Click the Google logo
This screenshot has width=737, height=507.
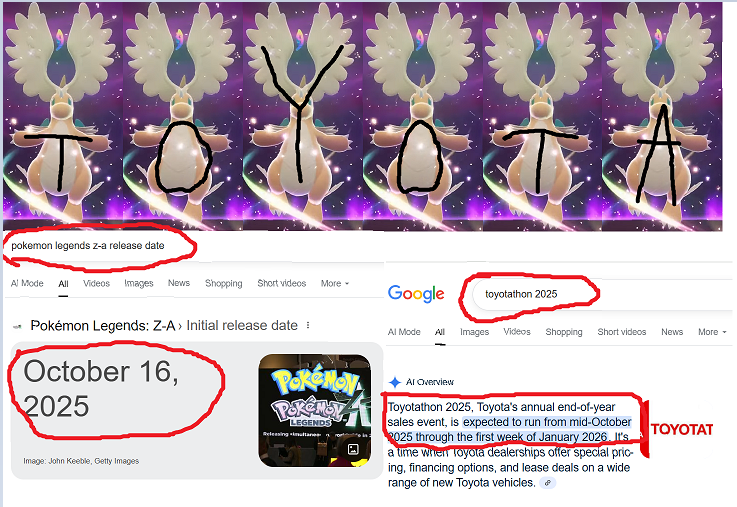416,294
